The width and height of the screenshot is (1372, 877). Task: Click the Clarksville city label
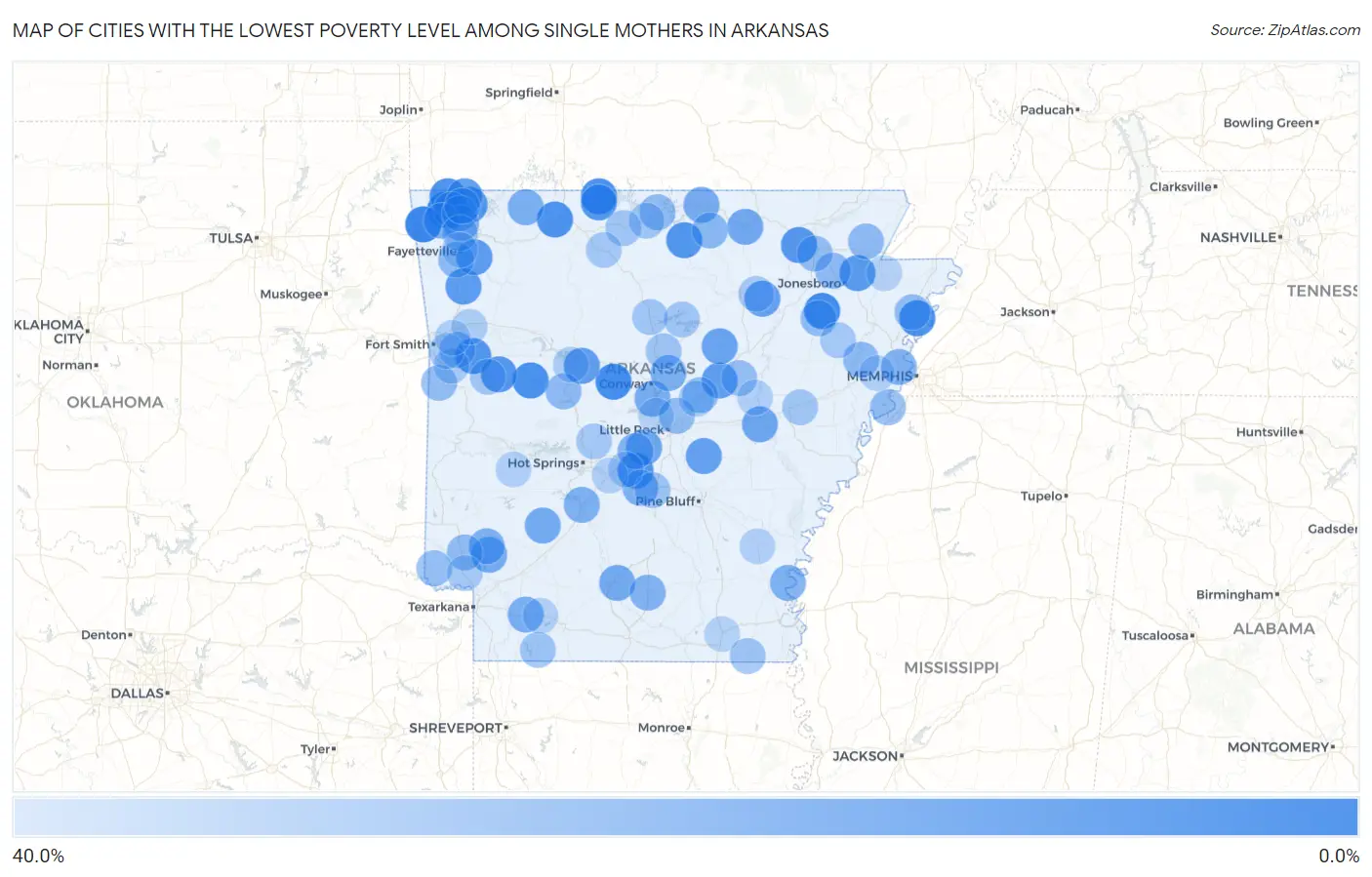tap(1181, 186)
